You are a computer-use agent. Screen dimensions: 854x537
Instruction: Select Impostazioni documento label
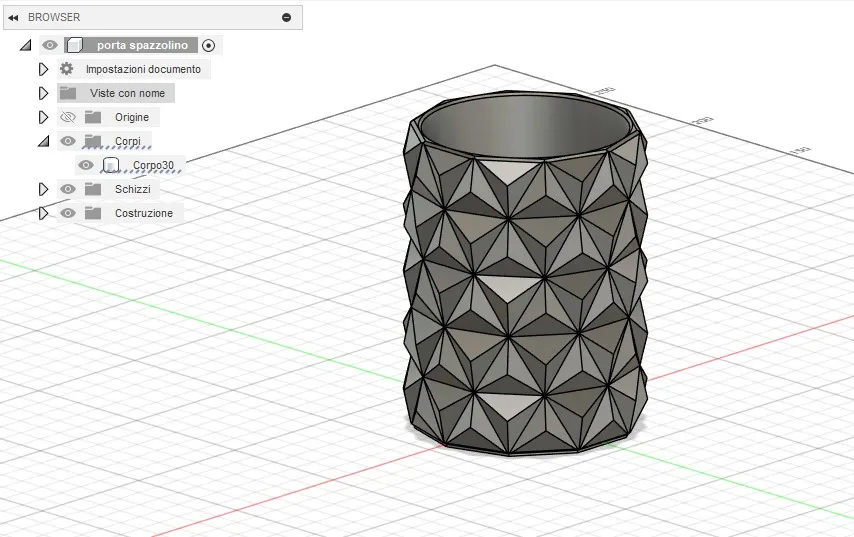pos(143,69)
